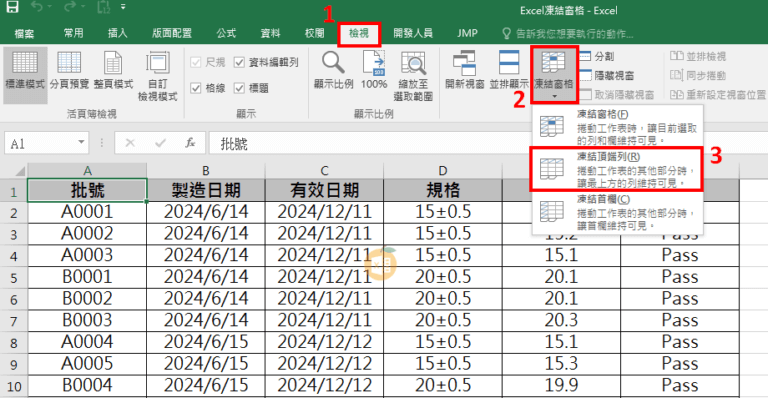This screenshot has height=398, width=768.
Task: Click cell containing 19.9
Action: (561, 385)
